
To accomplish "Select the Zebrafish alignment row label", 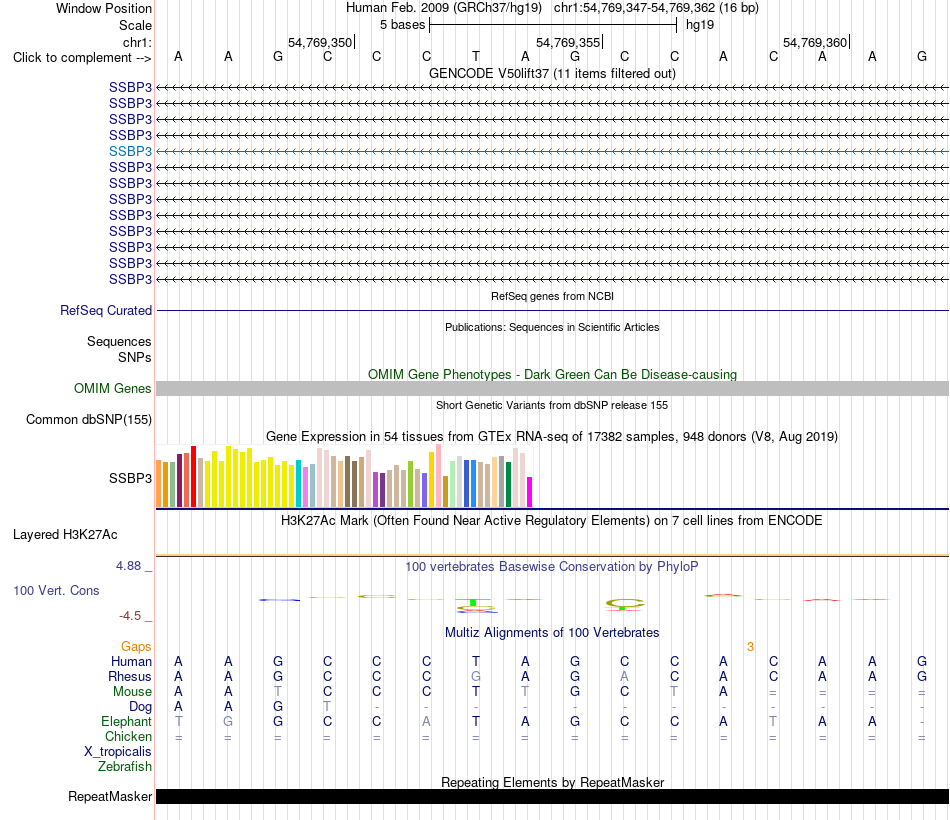I will point(125,767).
